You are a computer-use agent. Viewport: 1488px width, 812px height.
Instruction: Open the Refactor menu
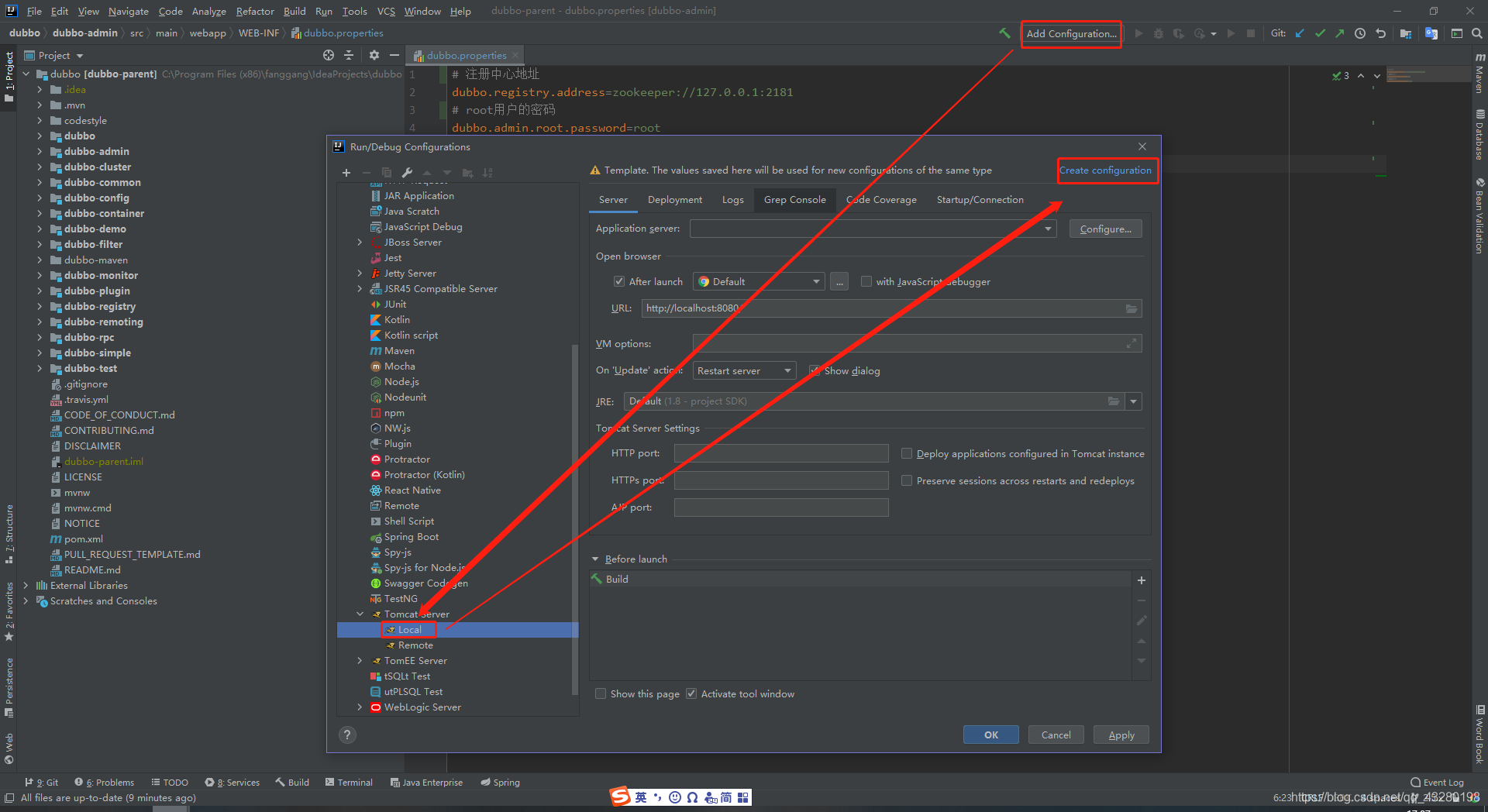[x=255, y=11]
